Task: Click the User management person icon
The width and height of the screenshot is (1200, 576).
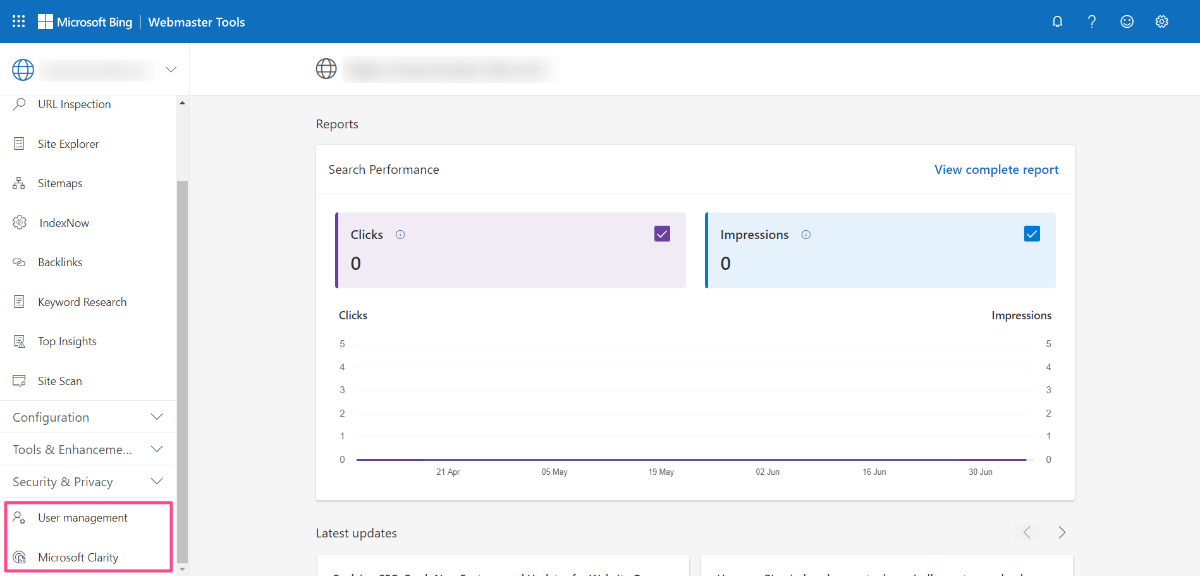Action: (19, 518)
